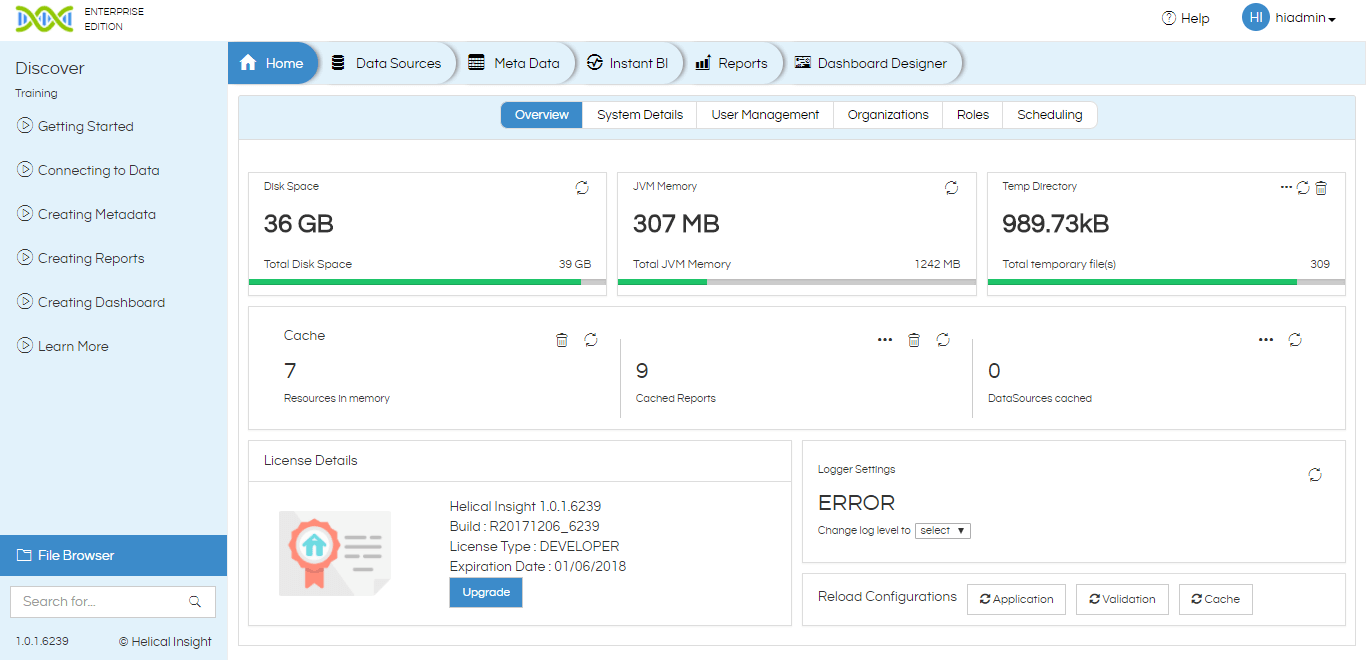Refresh the JVM Memory card

[x=952, y=188]
